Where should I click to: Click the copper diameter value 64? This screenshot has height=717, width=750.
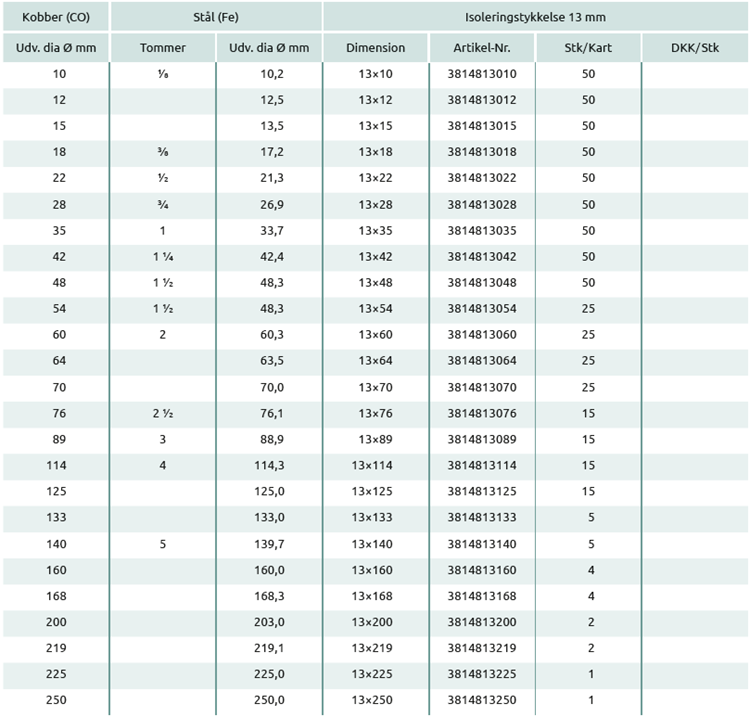pyautogui.click(x=59, y=361)
